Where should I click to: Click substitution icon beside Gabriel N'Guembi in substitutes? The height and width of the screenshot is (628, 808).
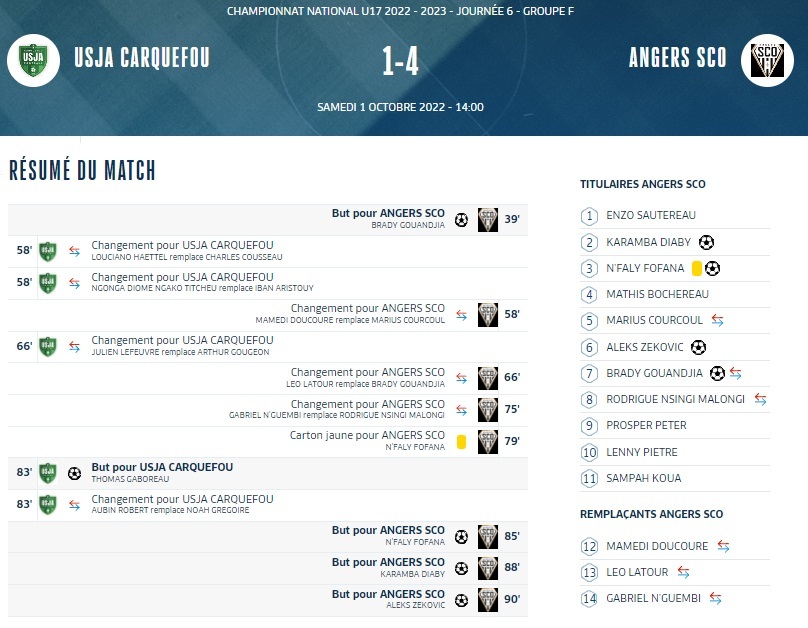(715, 598)
